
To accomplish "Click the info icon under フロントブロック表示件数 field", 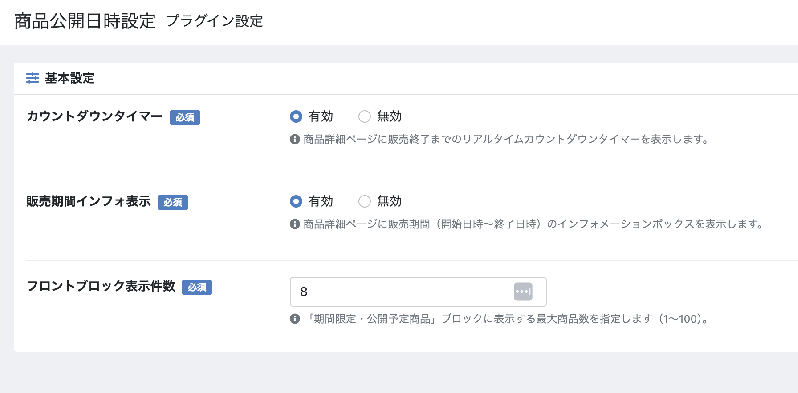I will click(x=295, y=319).
